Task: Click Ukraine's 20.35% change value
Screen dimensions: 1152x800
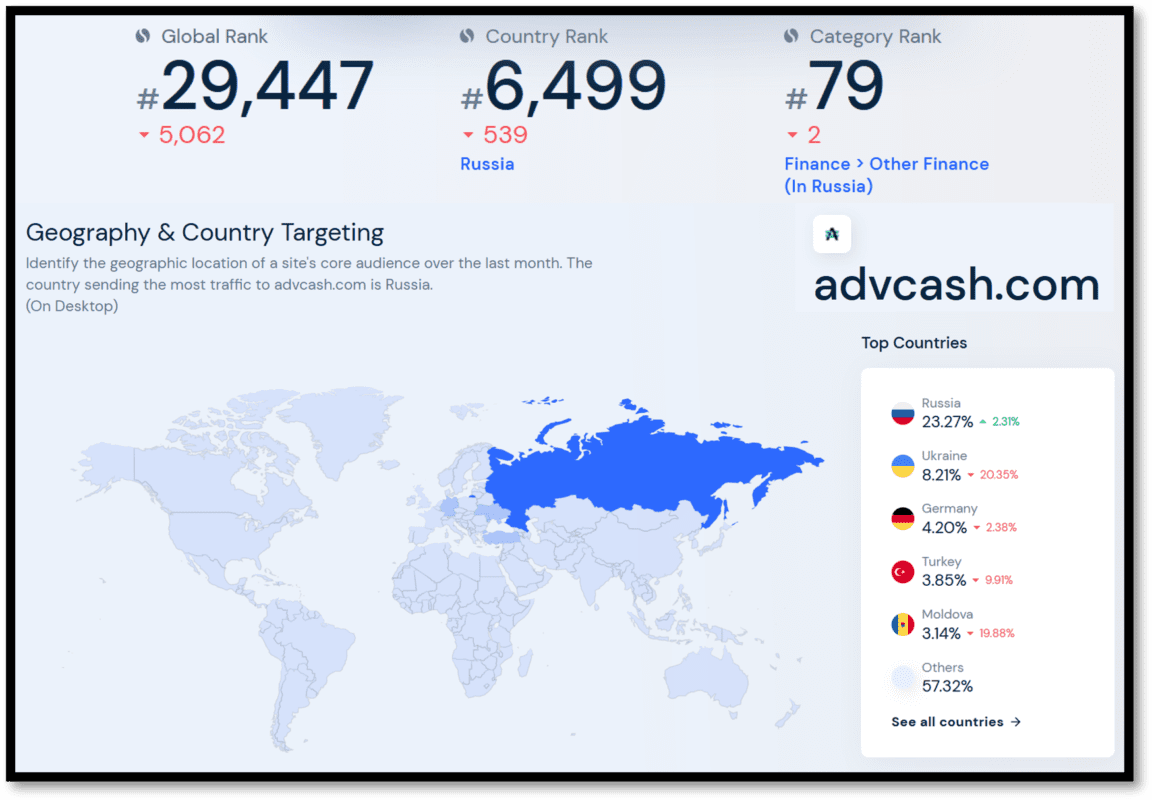Action: (998, 475)
